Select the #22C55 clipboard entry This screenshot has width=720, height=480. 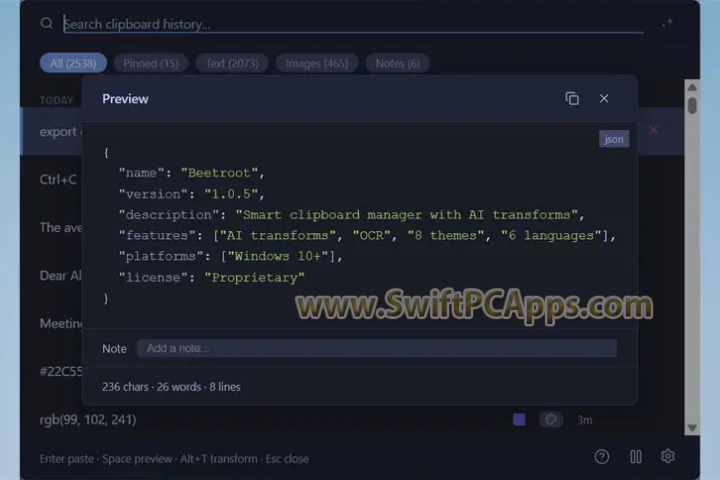point(61,371)
